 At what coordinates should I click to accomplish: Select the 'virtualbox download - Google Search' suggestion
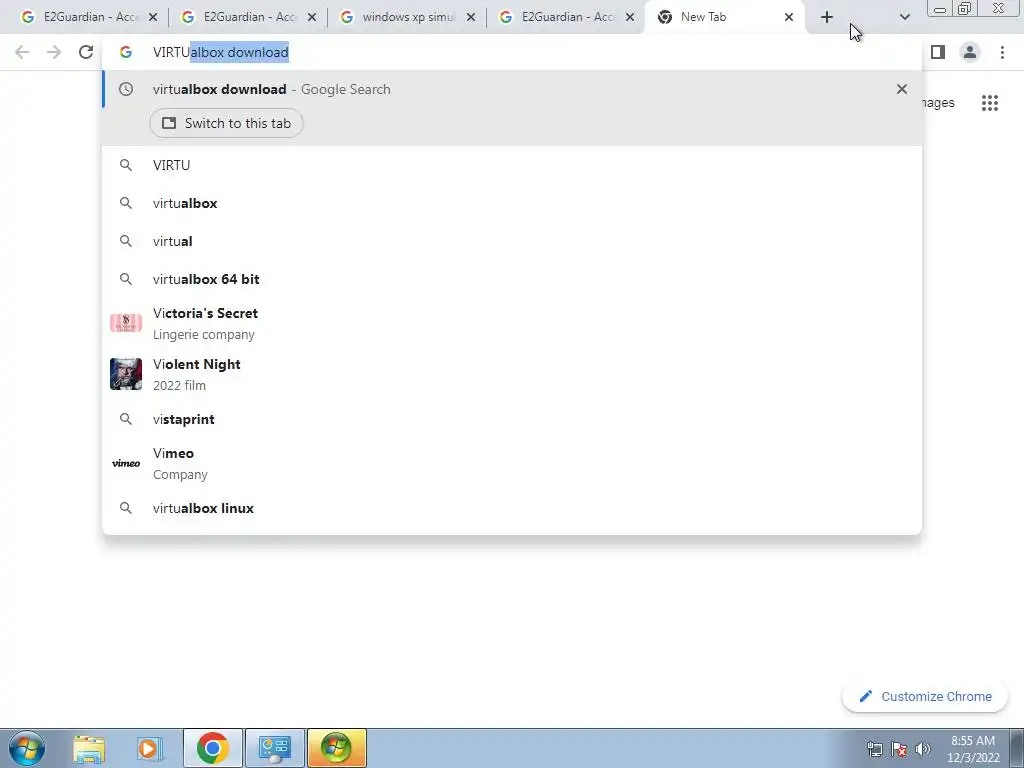[512, 89]
